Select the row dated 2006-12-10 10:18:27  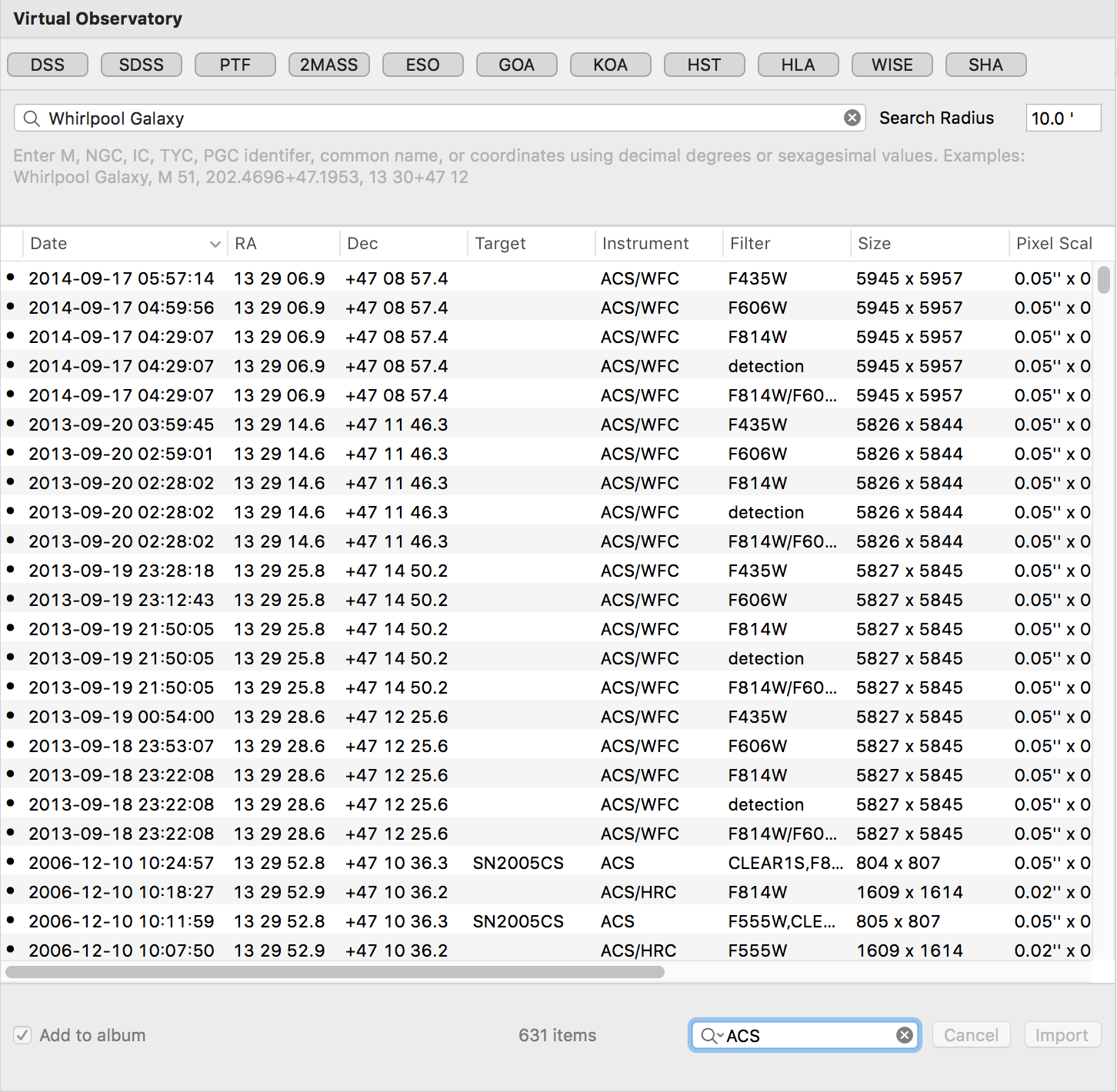click(546, 891)
